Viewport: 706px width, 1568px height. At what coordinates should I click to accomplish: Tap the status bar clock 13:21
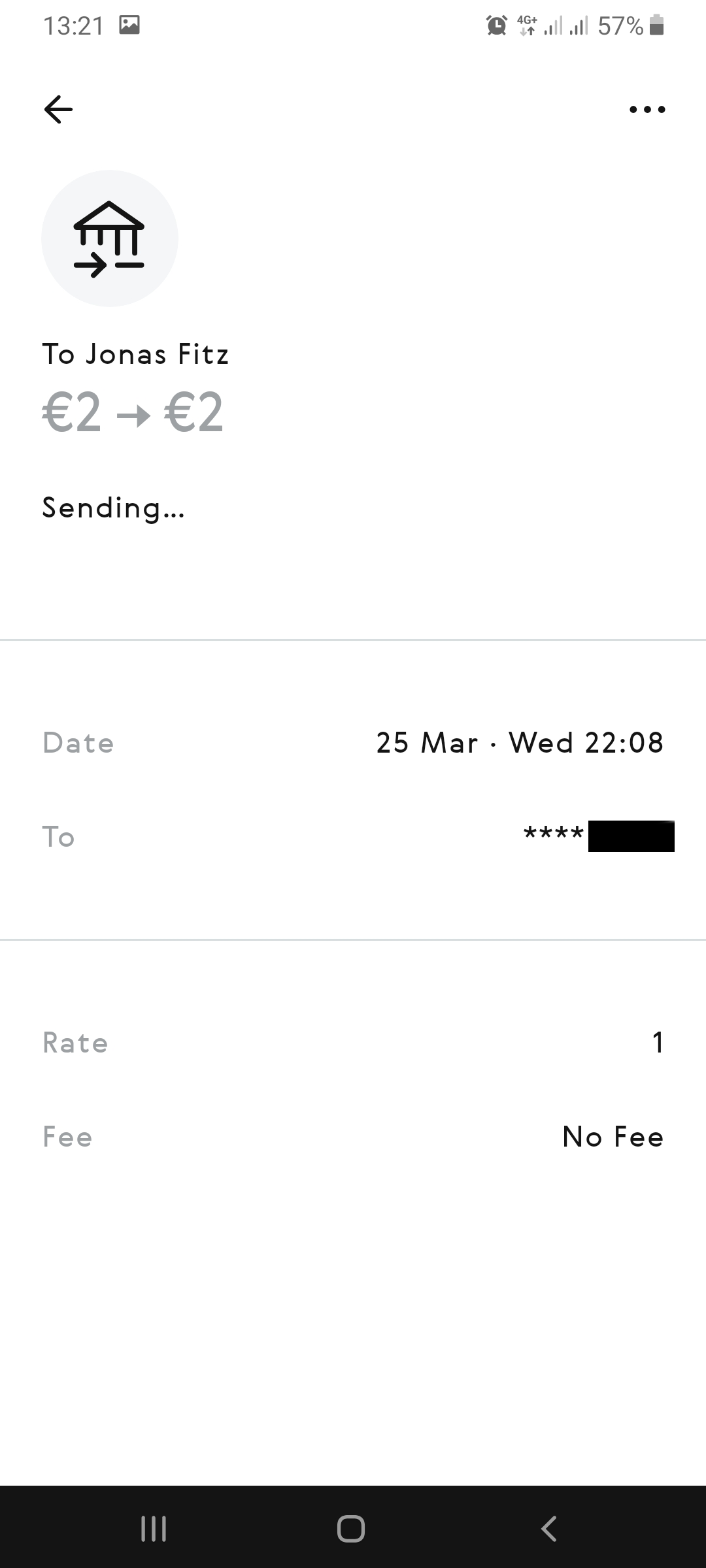pos(73,26)
